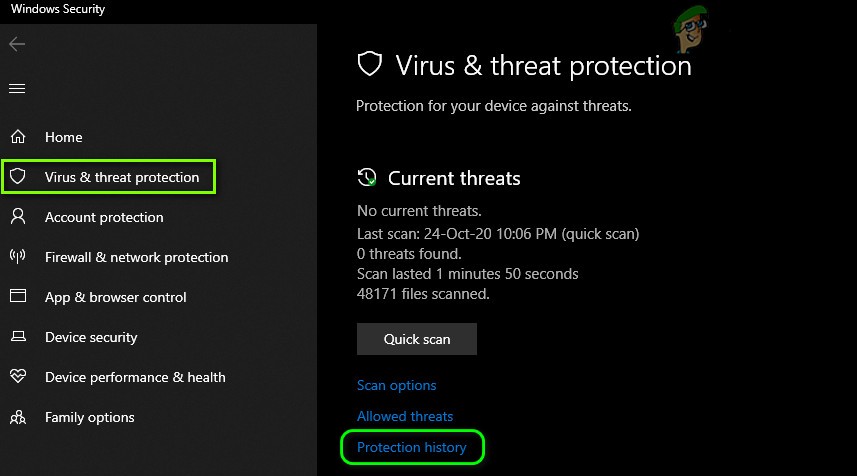
Task: Open the Protection history link
Action: (x=412, y=447)
